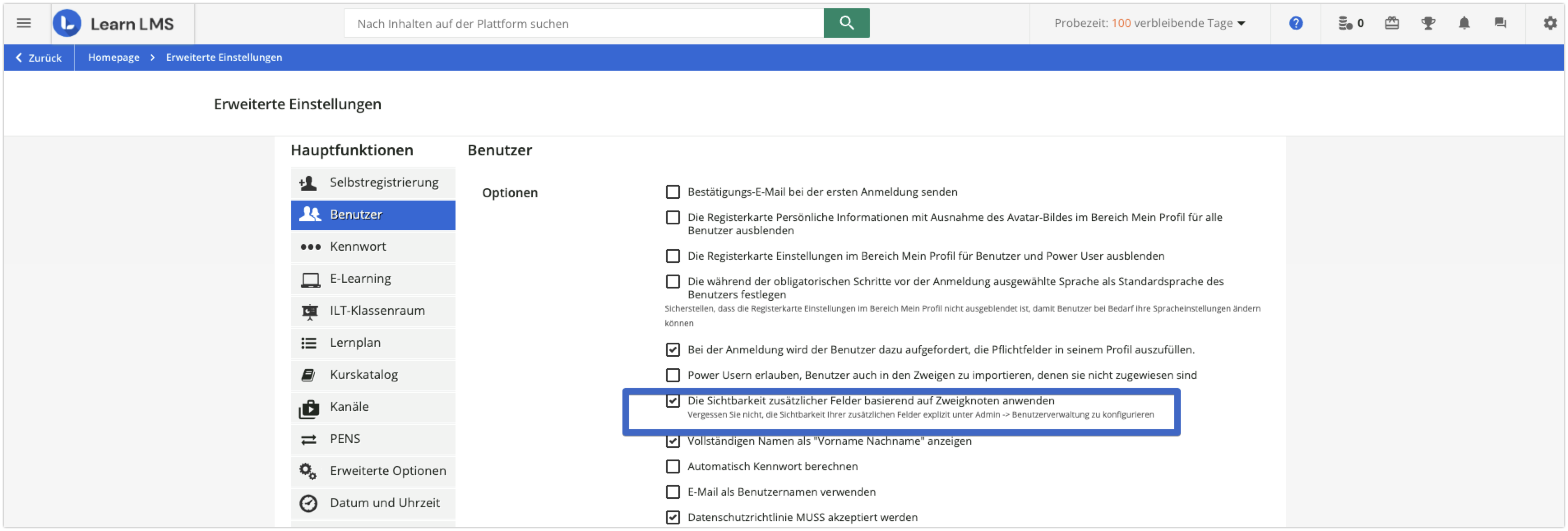Click the green search magnifier button
This screenshot has height=531, width=1568.
(x=846, y=23)
